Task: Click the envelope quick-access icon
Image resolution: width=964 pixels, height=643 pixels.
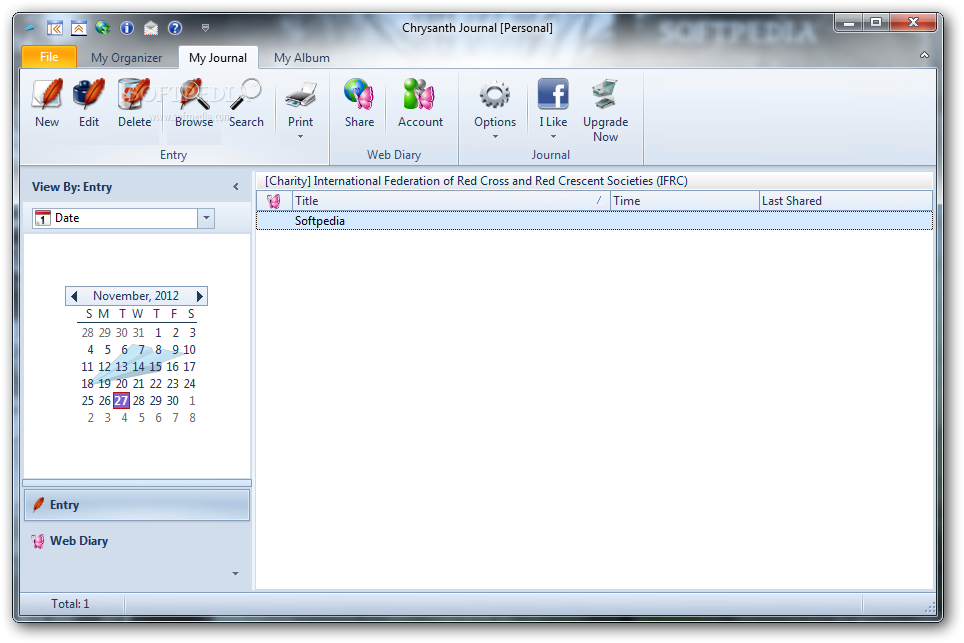Action: [x=151, y=28]
